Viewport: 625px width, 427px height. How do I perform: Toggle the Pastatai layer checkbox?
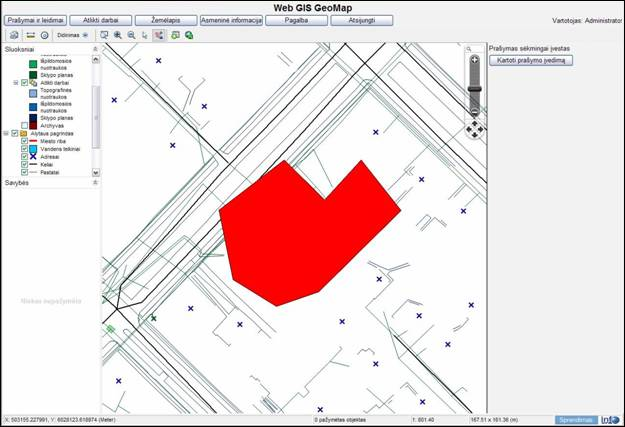(x=24, y=172)
